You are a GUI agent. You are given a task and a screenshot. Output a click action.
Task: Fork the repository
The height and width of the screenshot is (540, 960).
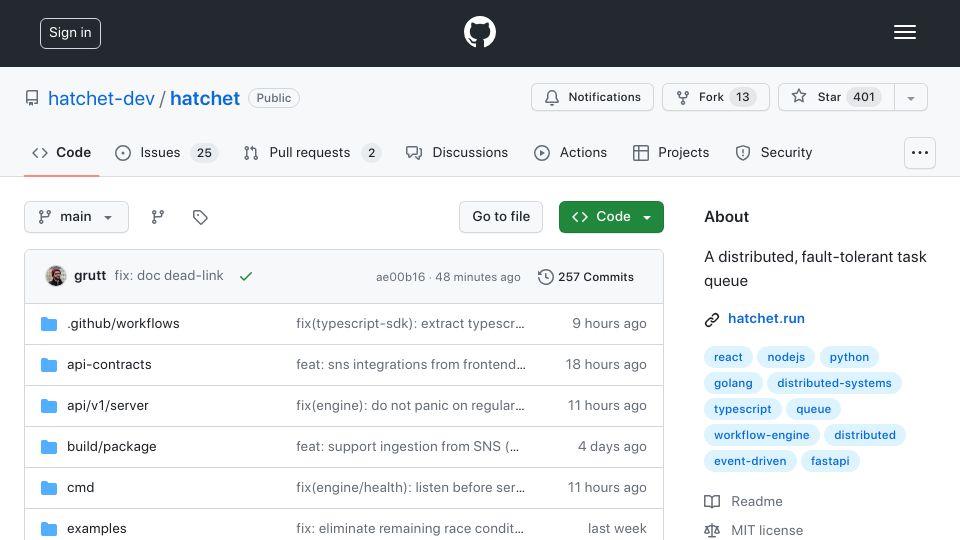coord(715,97)
